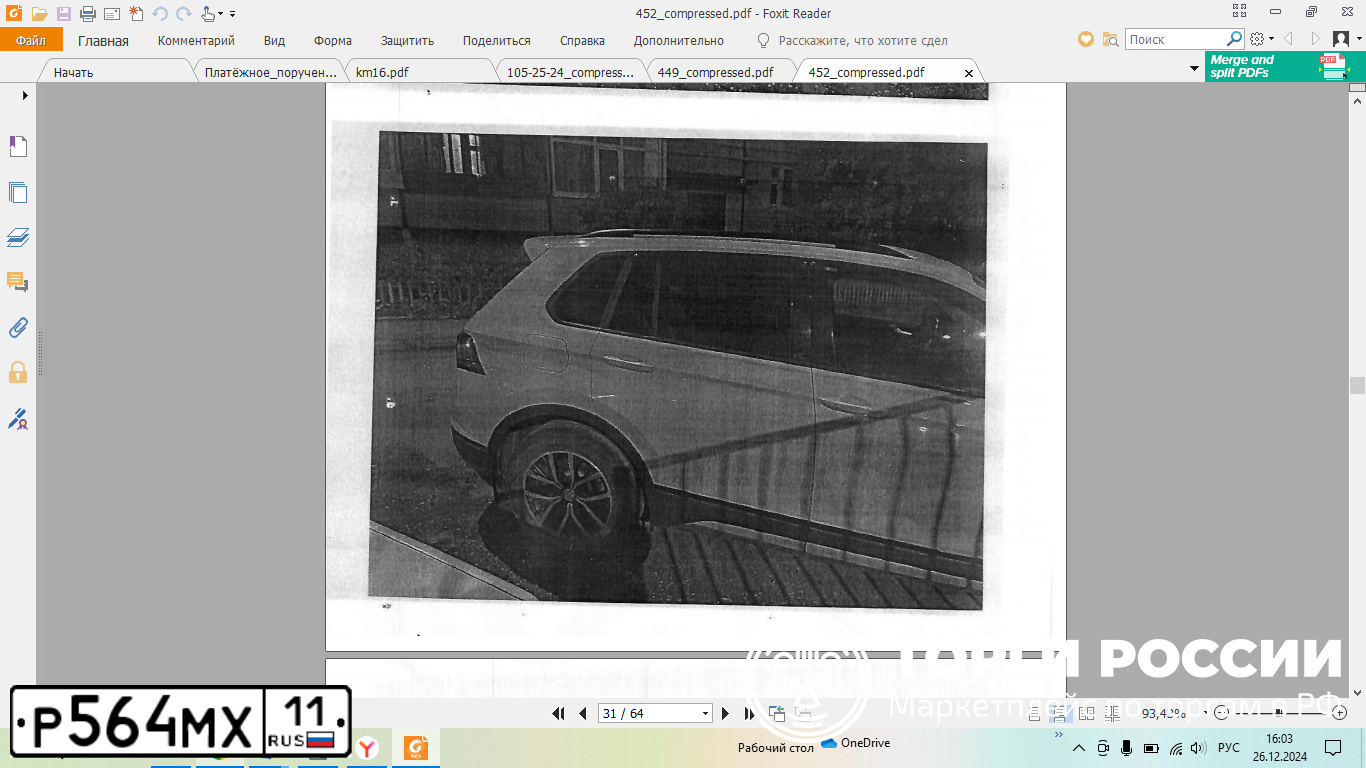Click the Поиск search field
Image resolution: width=1366 pixels, height=768 pixels.
click(x=1176, y=39)
